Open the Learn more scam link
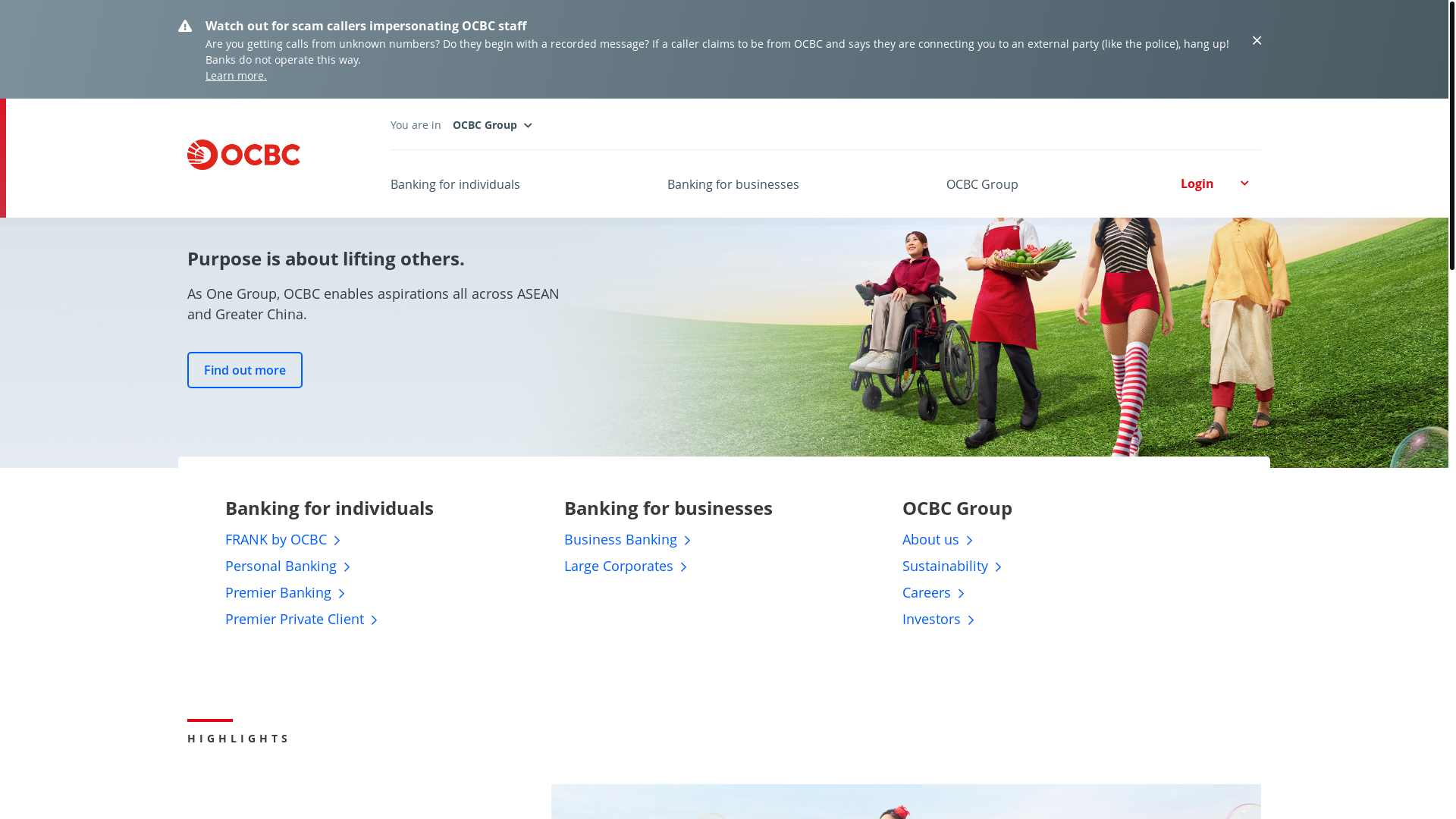 (x=236, y=76)
